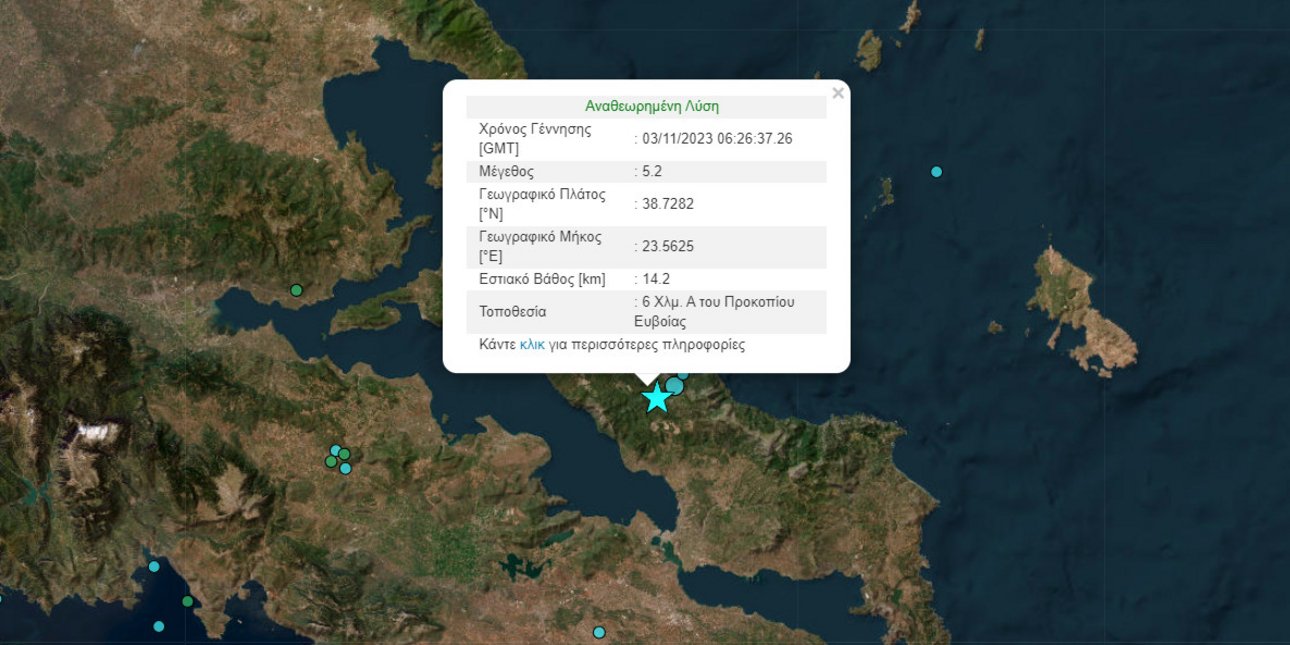
Task: Click the larger earthquake circle beside the star
Action: [674, 387]
